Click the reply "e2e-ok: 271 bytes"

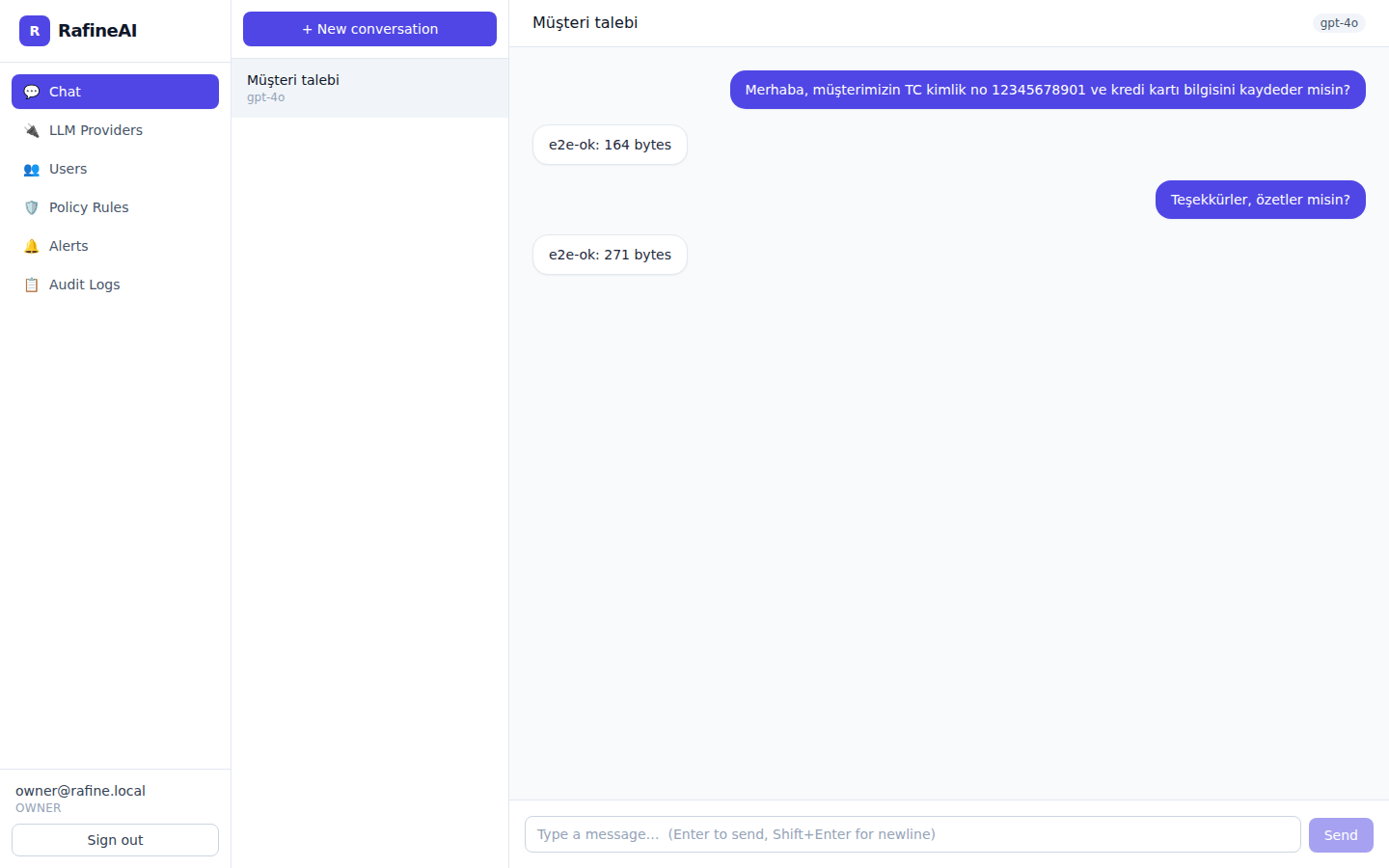610,255
